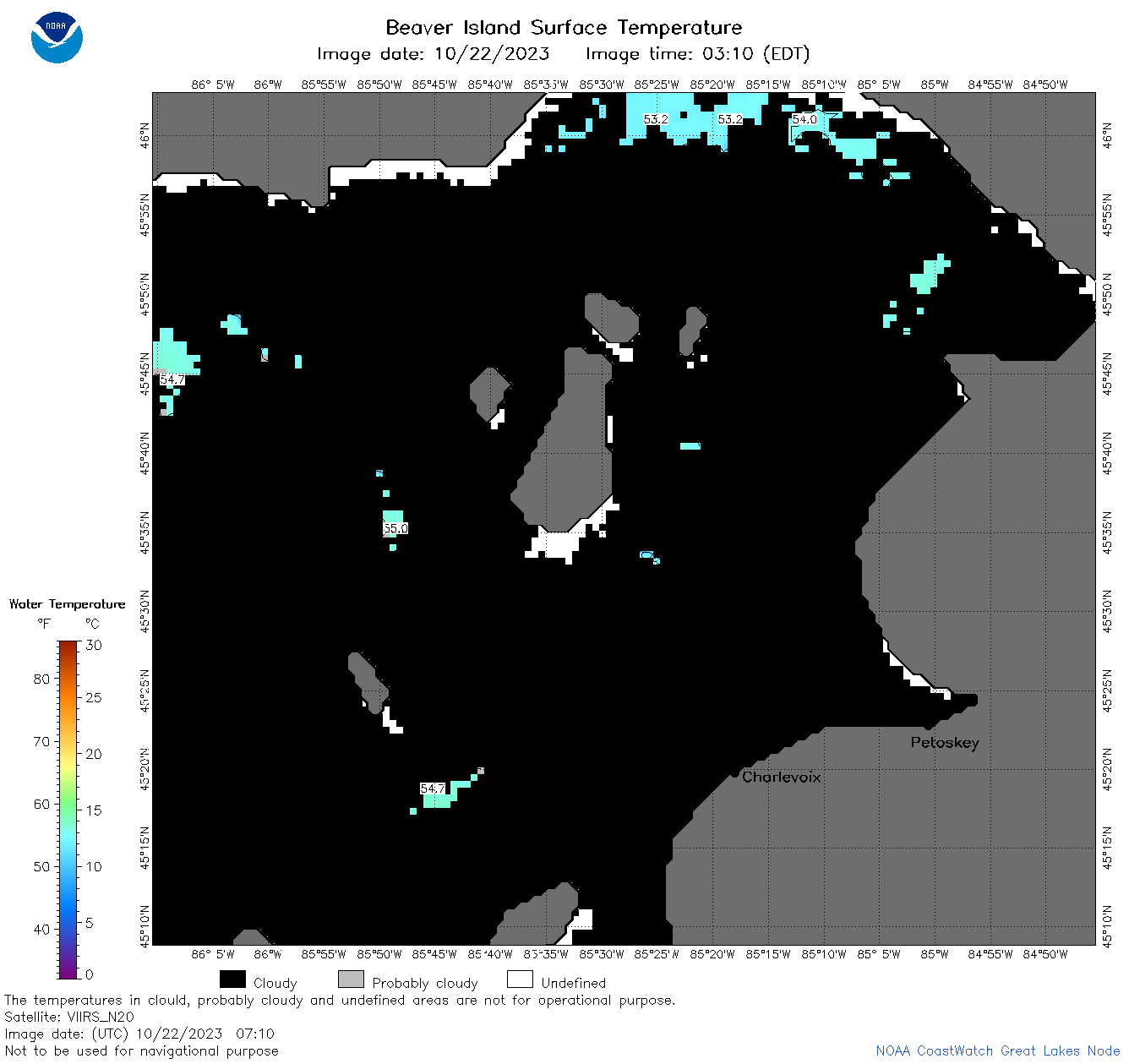Select the white Undefined legend swatch
This screenshot has width=1129, height=1064.
[520, 979]
